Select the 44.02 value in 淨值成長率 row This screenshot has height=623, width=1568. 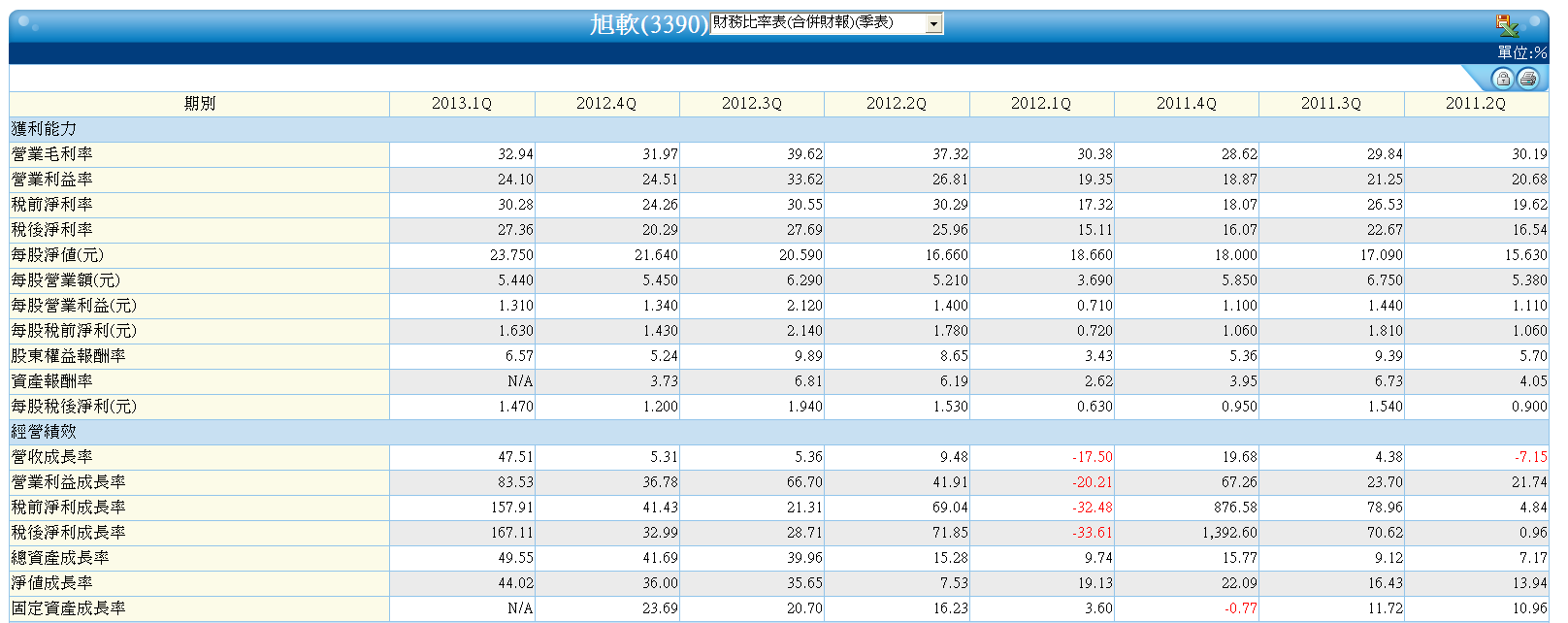(515, 583)
